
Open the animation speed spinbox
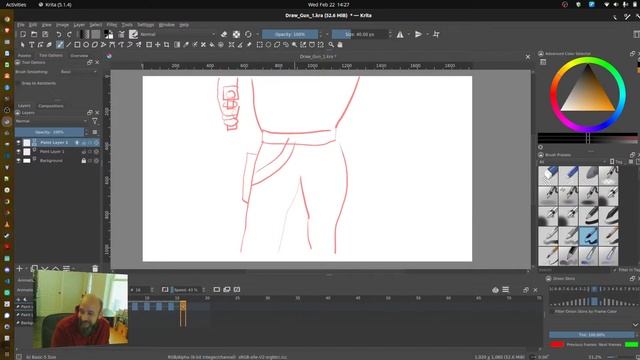[189, 290]
